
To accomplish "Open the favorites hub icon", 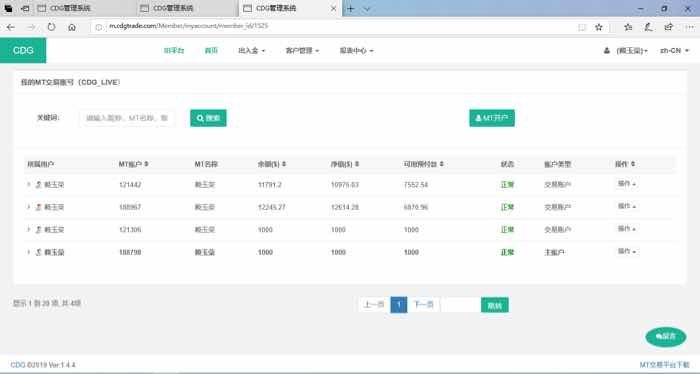I will click(628, 27).
